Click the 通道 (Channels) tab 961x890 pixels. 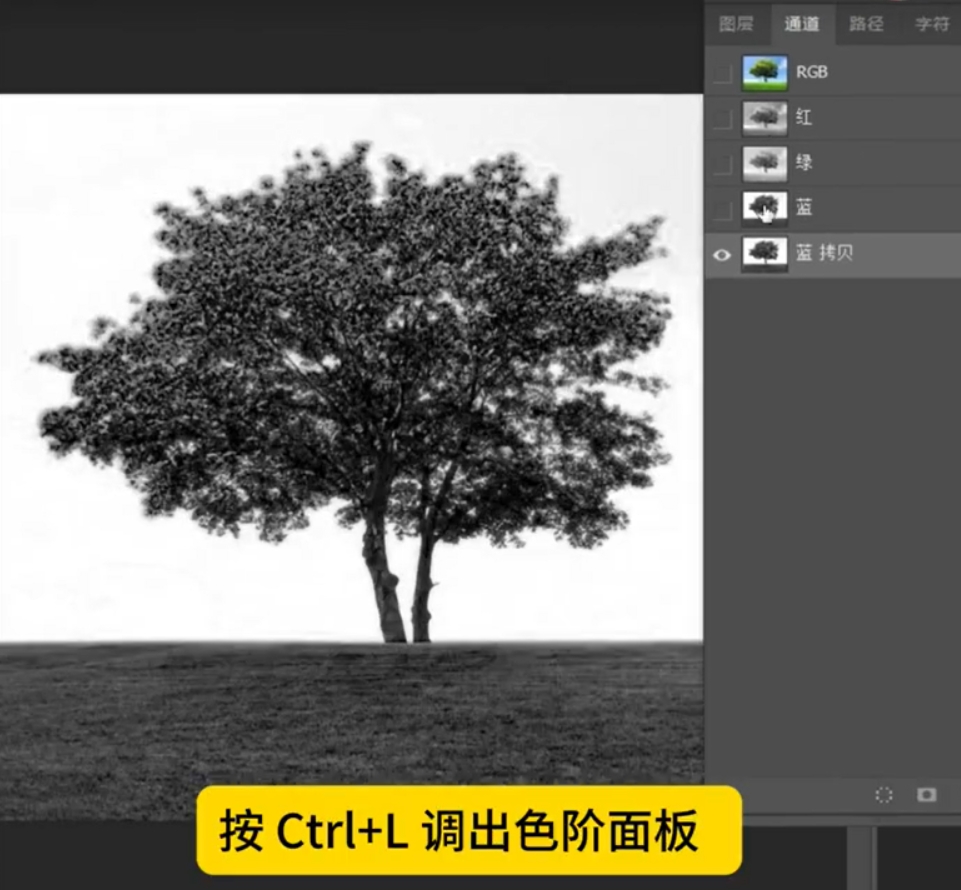[x=803, y=25]
